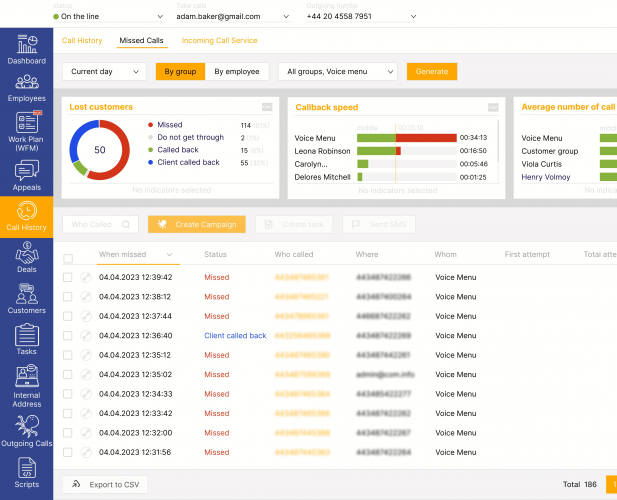Open Henry Volmoy link in average calls
Image resolution: width=617 pixels, height=500 pixels.
pyautogui.click(x=546, y=177)
